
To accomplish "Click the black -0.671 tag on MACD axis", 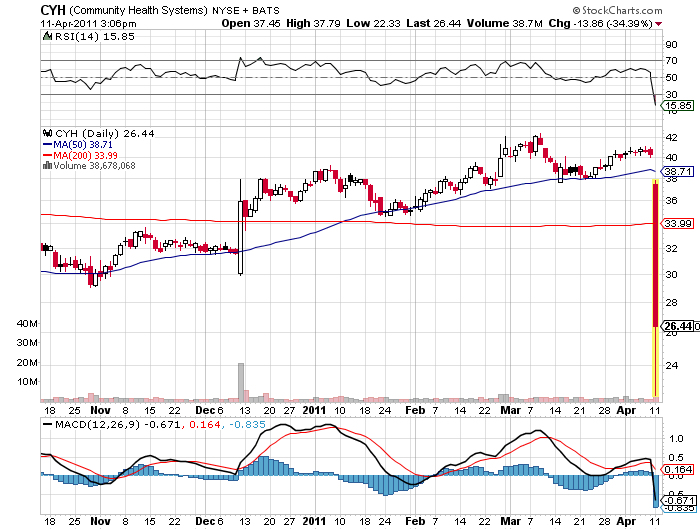I will [678, 501].
